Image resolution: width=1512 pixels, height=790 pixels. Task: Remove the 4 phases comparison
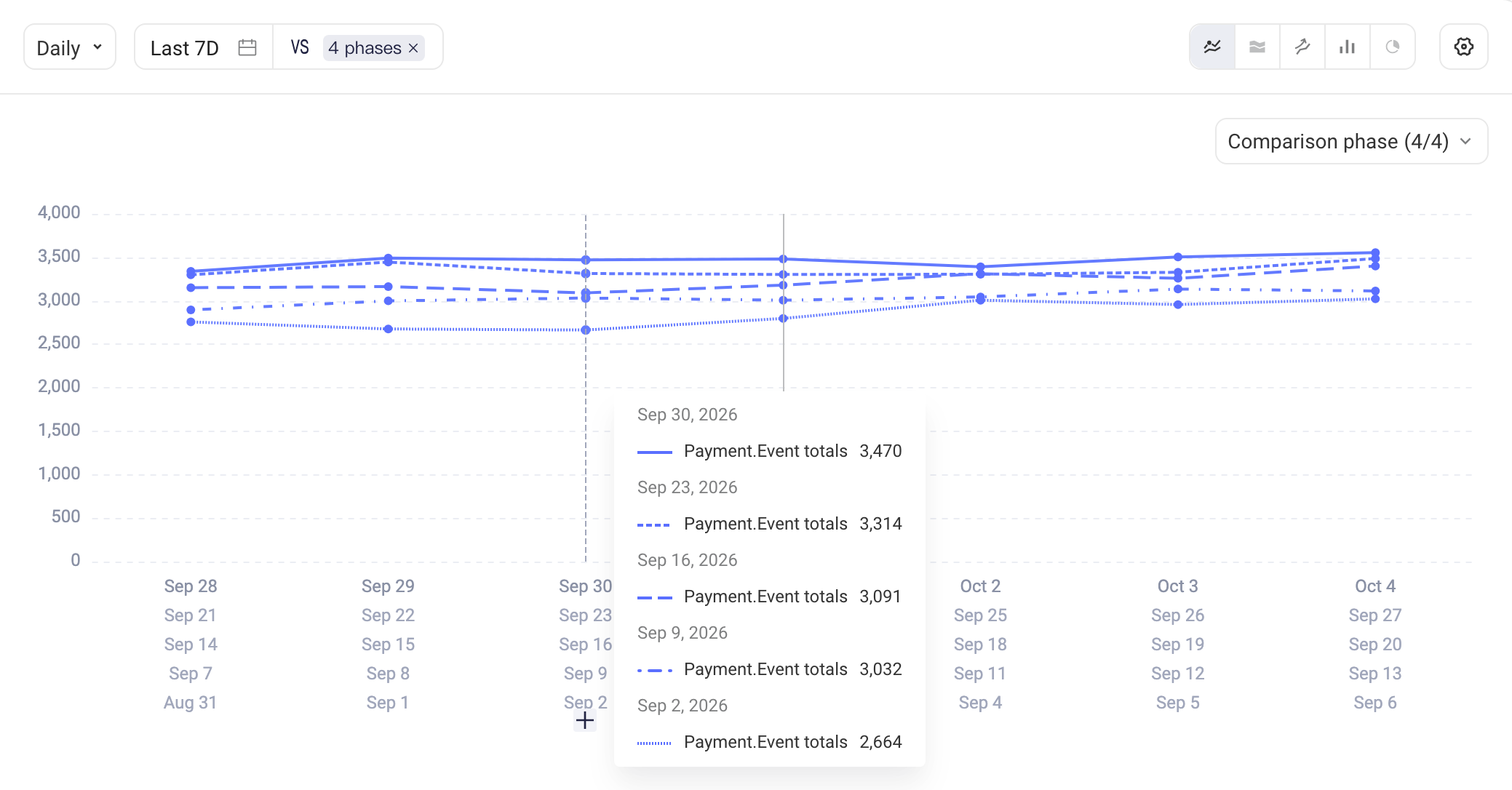[413, 48]
